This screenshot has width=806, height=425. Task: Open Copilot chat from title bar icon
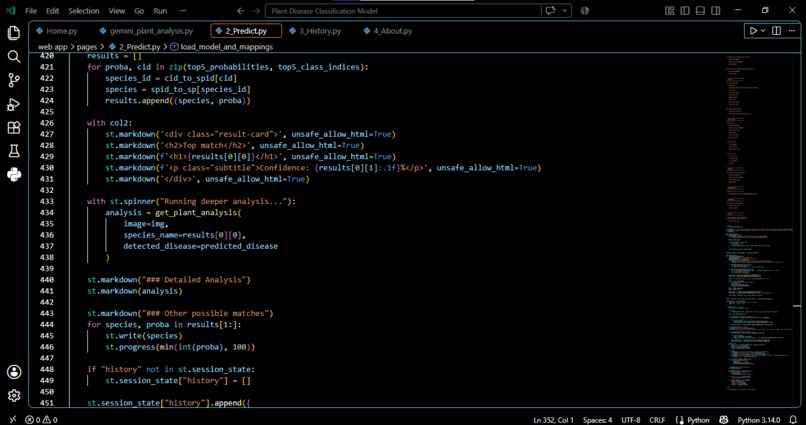click(551, 11)
